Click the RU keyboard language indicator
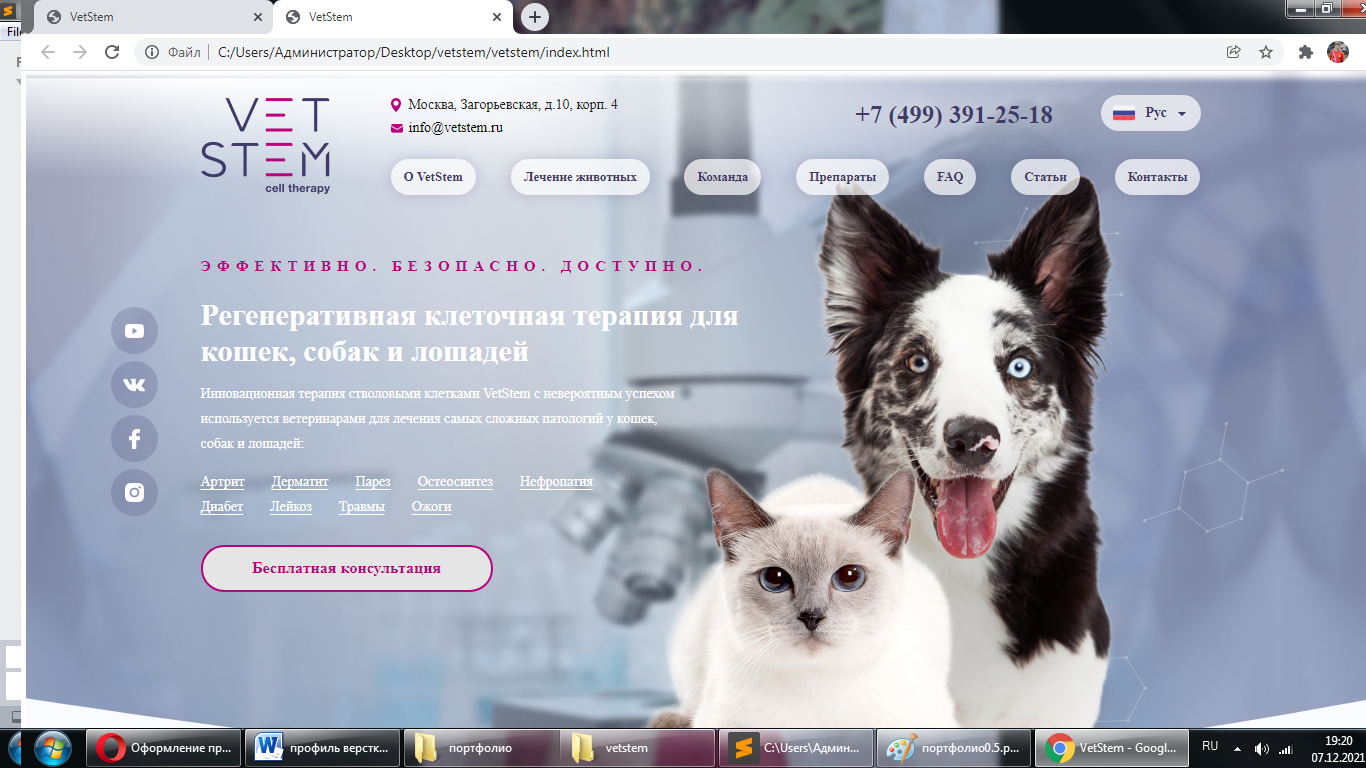 [x=1210, y=746]
